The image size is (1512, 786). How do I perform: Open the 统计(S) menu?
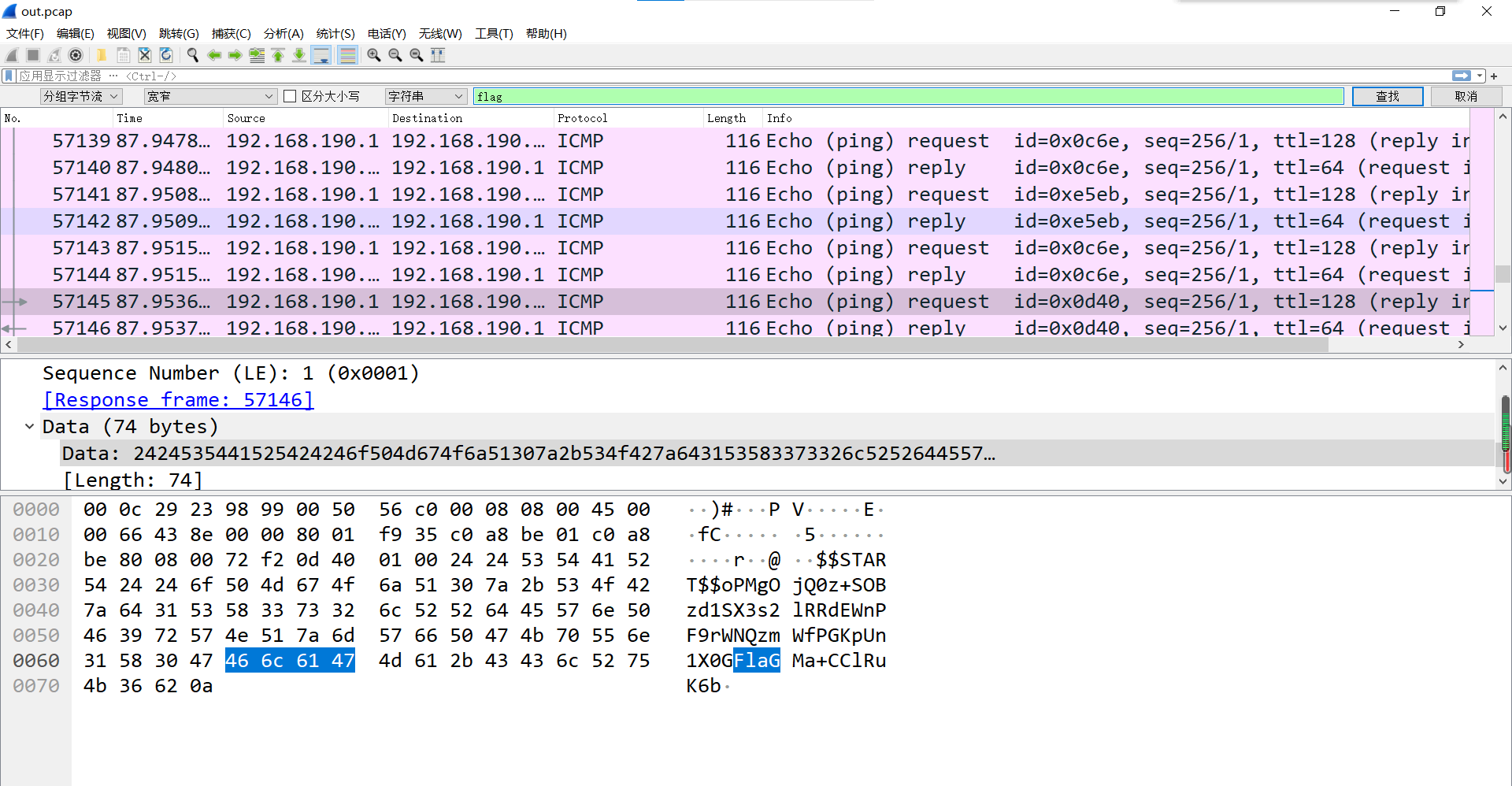[x=335, y=34]
